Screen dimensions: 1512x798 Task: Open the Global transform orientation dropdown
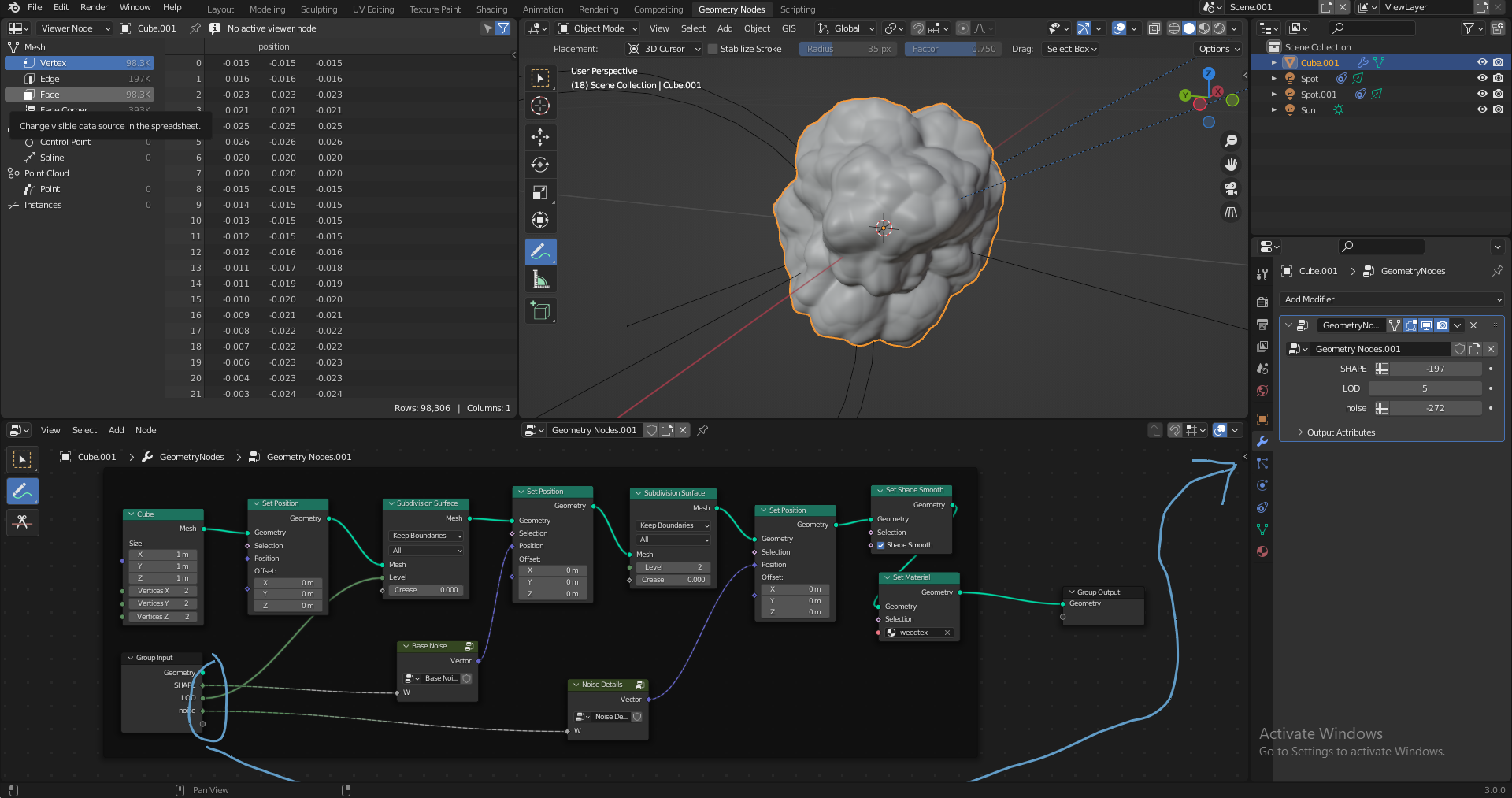(847, 28)
